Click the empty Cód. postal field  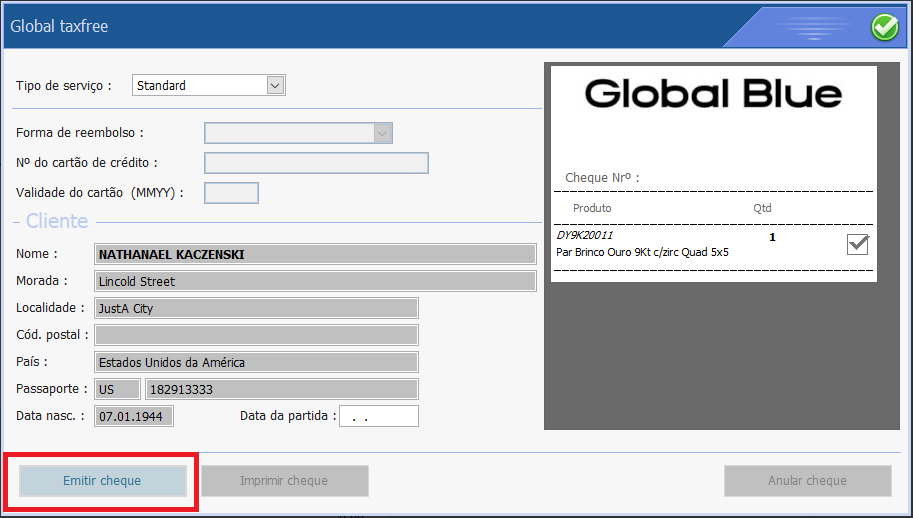point(256,335)
